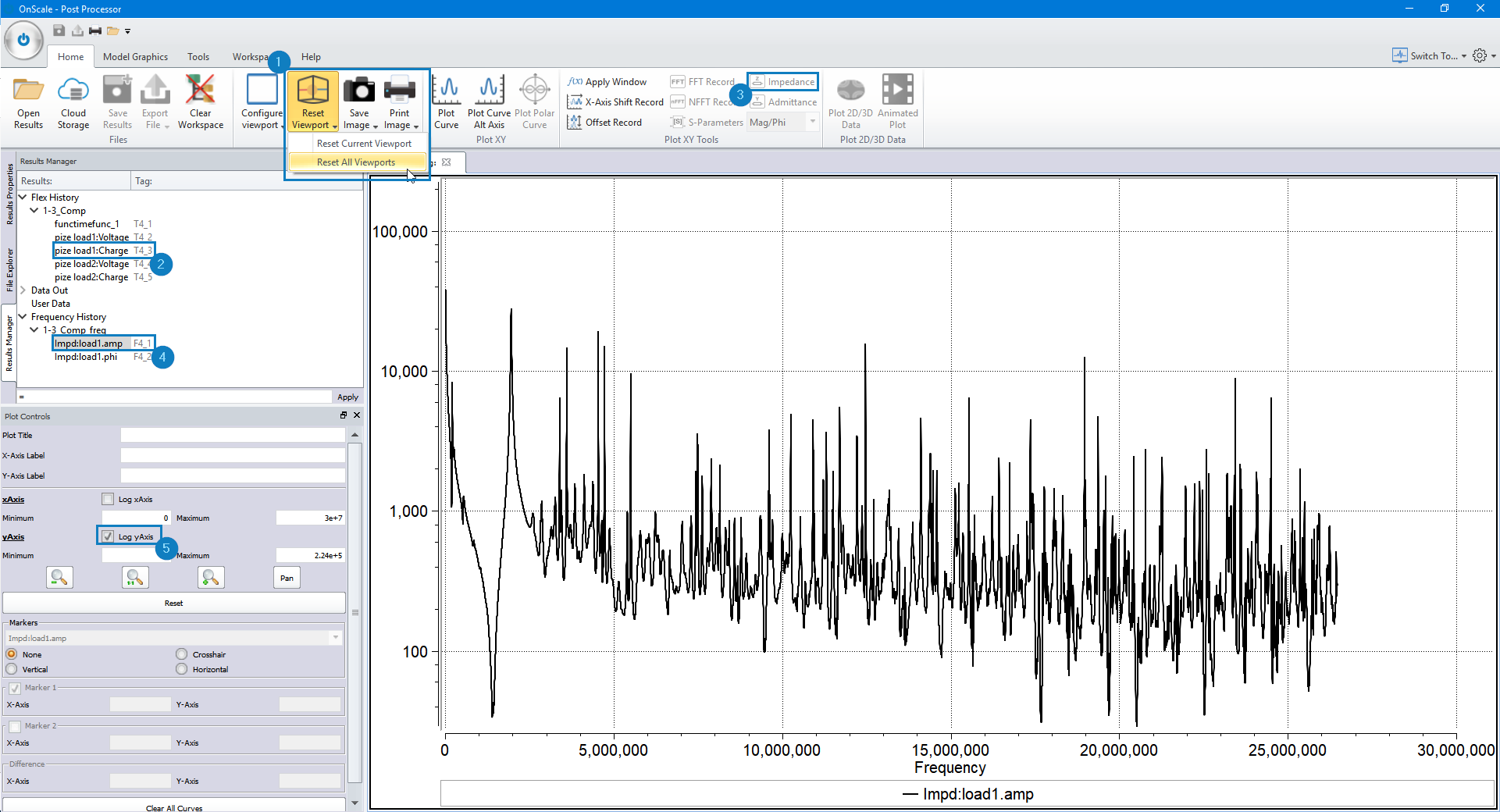
Task: Expand the Data Out tree node
Action: coord(23,290)
